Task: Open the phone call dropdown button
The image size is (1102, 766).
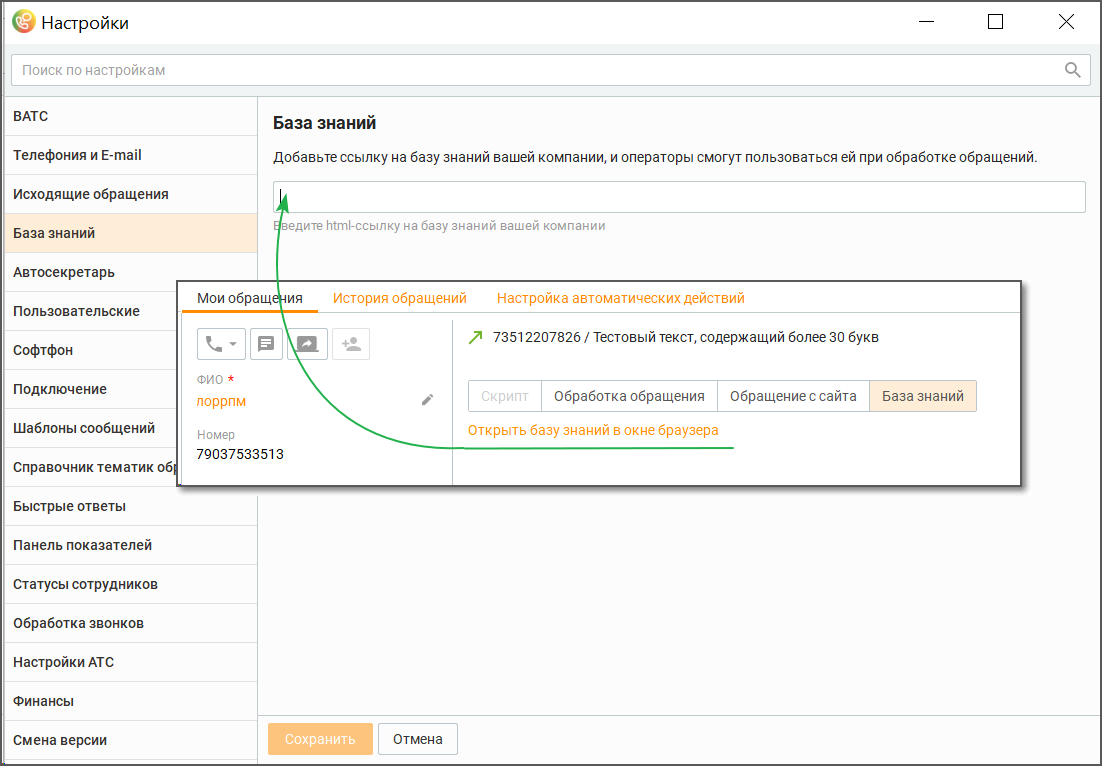Action: tap(221, 344)
